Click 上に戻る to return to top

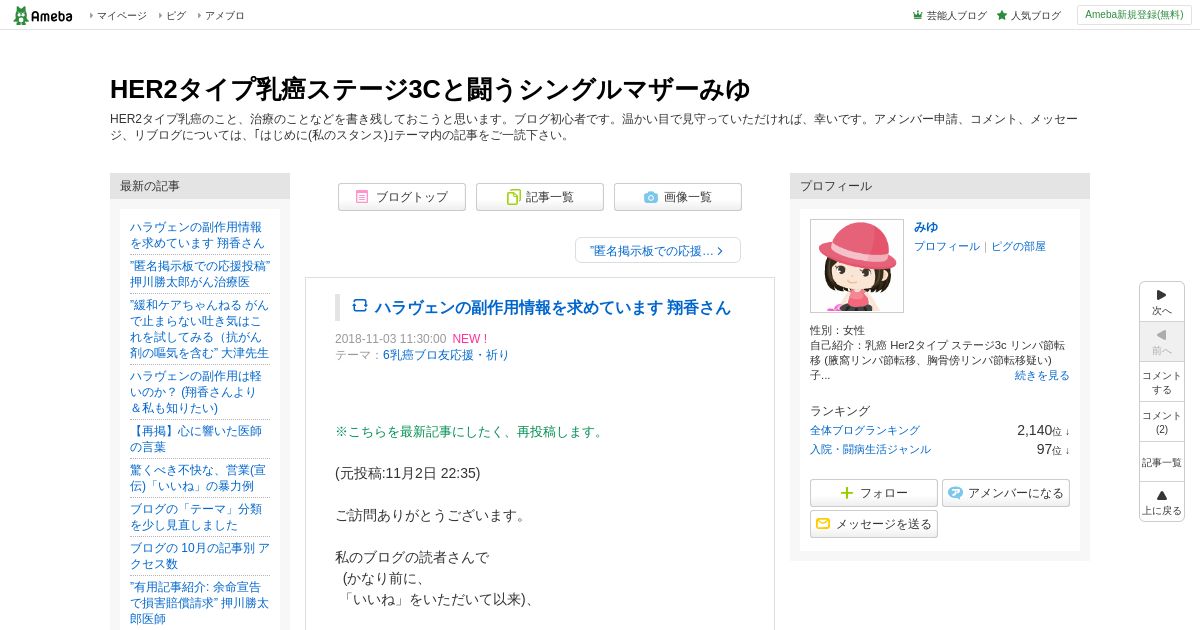(x=1162, y=502)
